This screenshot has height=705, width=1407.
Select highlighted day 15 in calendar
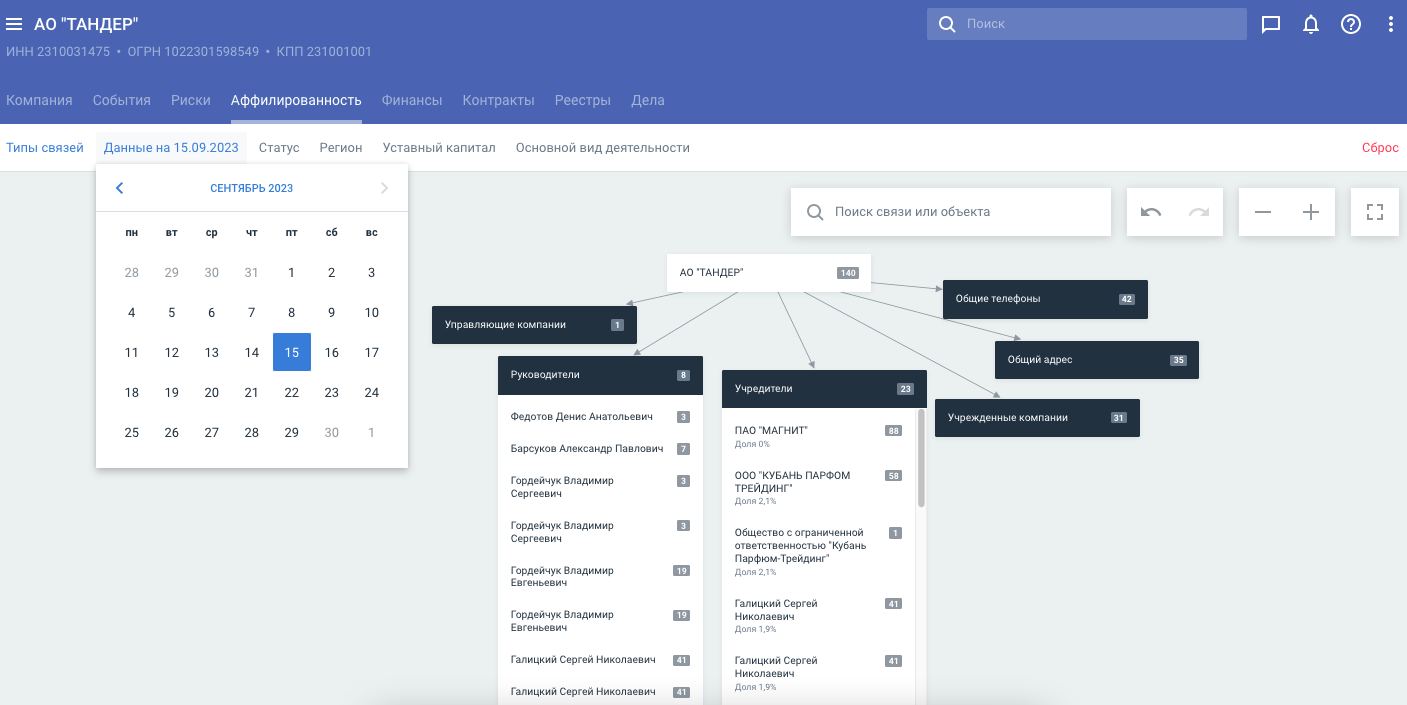coord(292,352)
